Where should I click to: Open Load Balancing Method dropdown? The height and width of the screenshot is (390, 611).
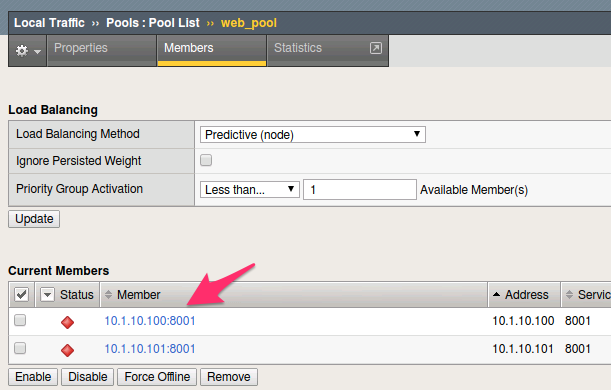pyautogui.click(x=313, y=134)
